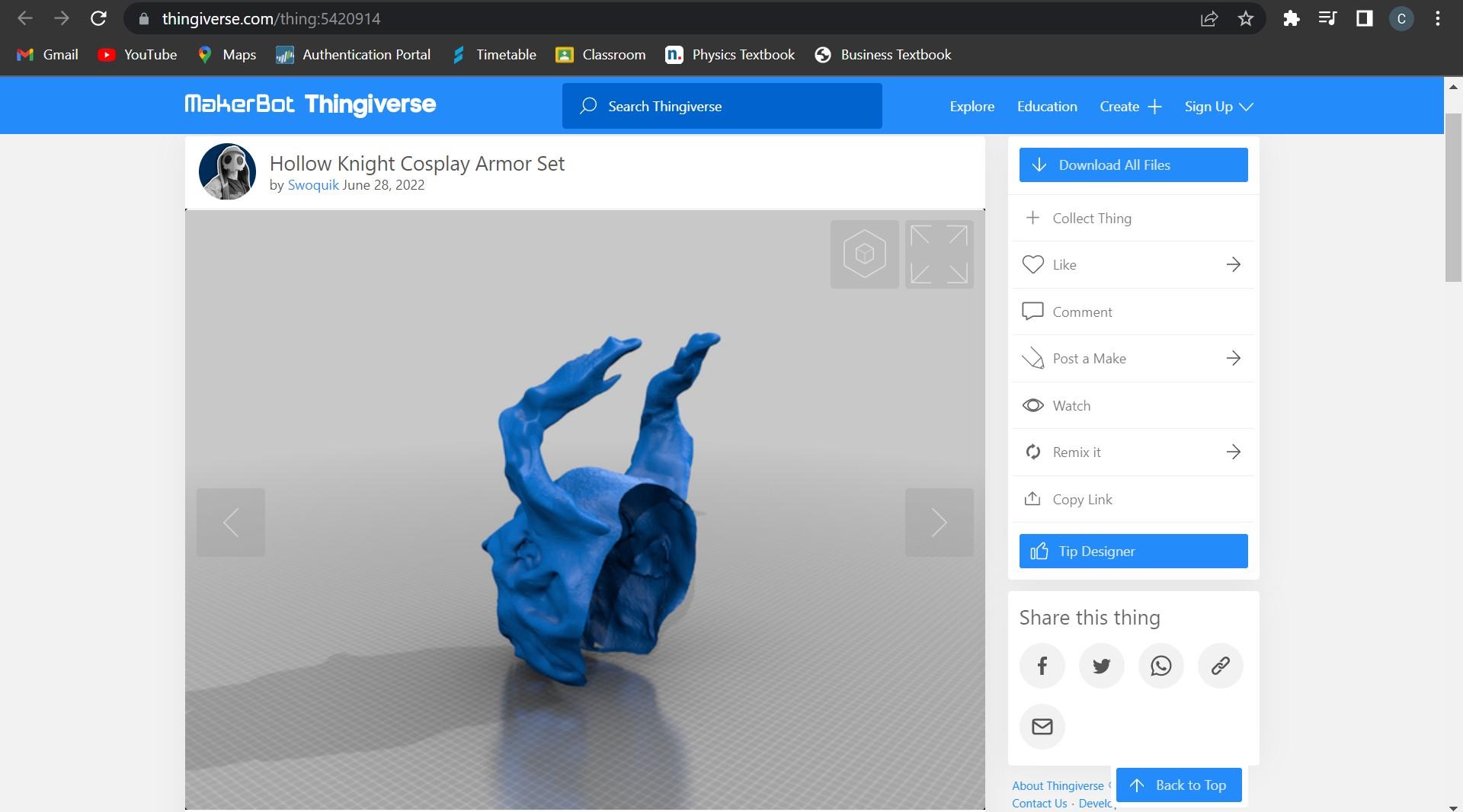Open Sign Up dropdown
Viewport: 1463px width, 812px height.
[1218, 107]
